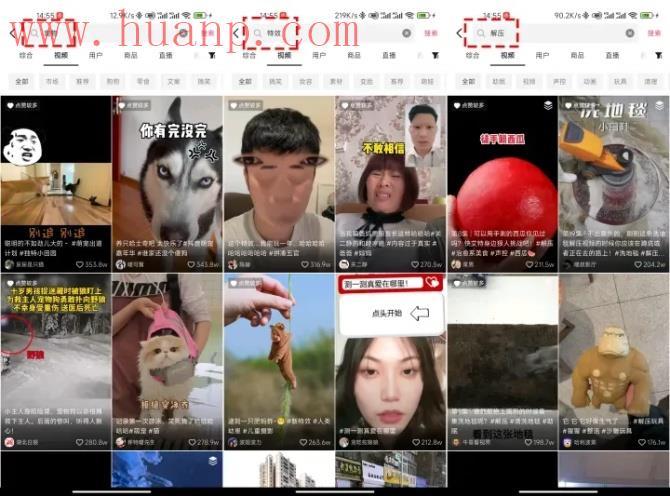This screenshot has width=670, height=496.
Task: Open the cat in pink swim cap video
Action: pyautogui.click(x=167, y=362)
